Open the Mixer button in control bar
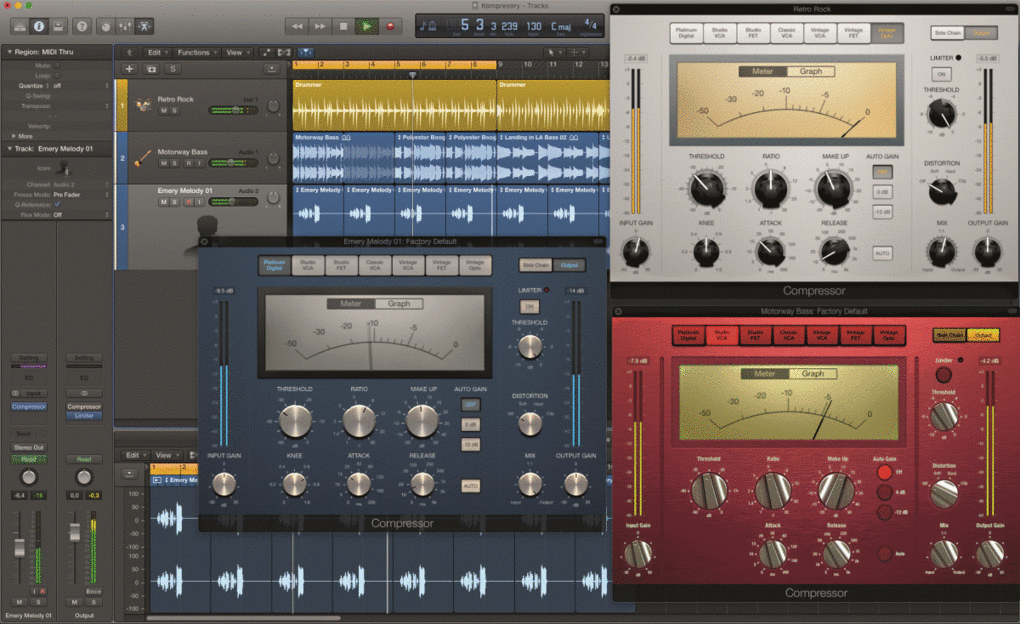 coord(125,26)
